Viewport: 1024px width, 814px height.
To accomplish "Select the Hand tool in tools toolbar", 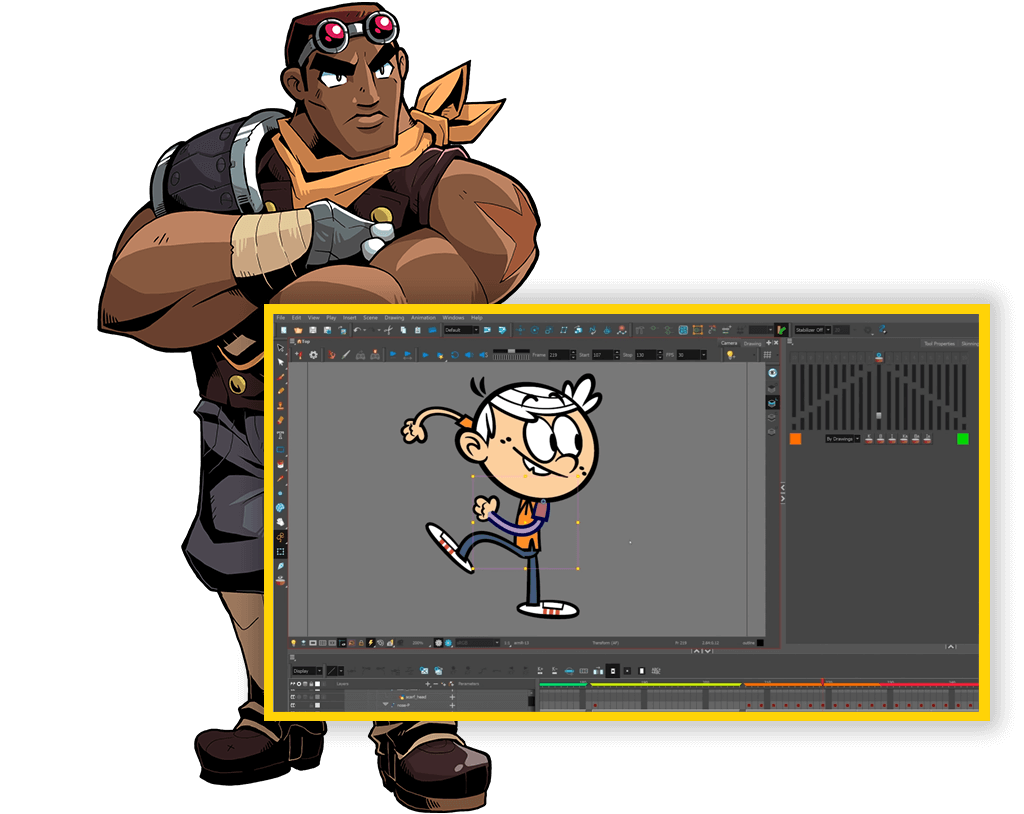I will (x=281, y=522).
